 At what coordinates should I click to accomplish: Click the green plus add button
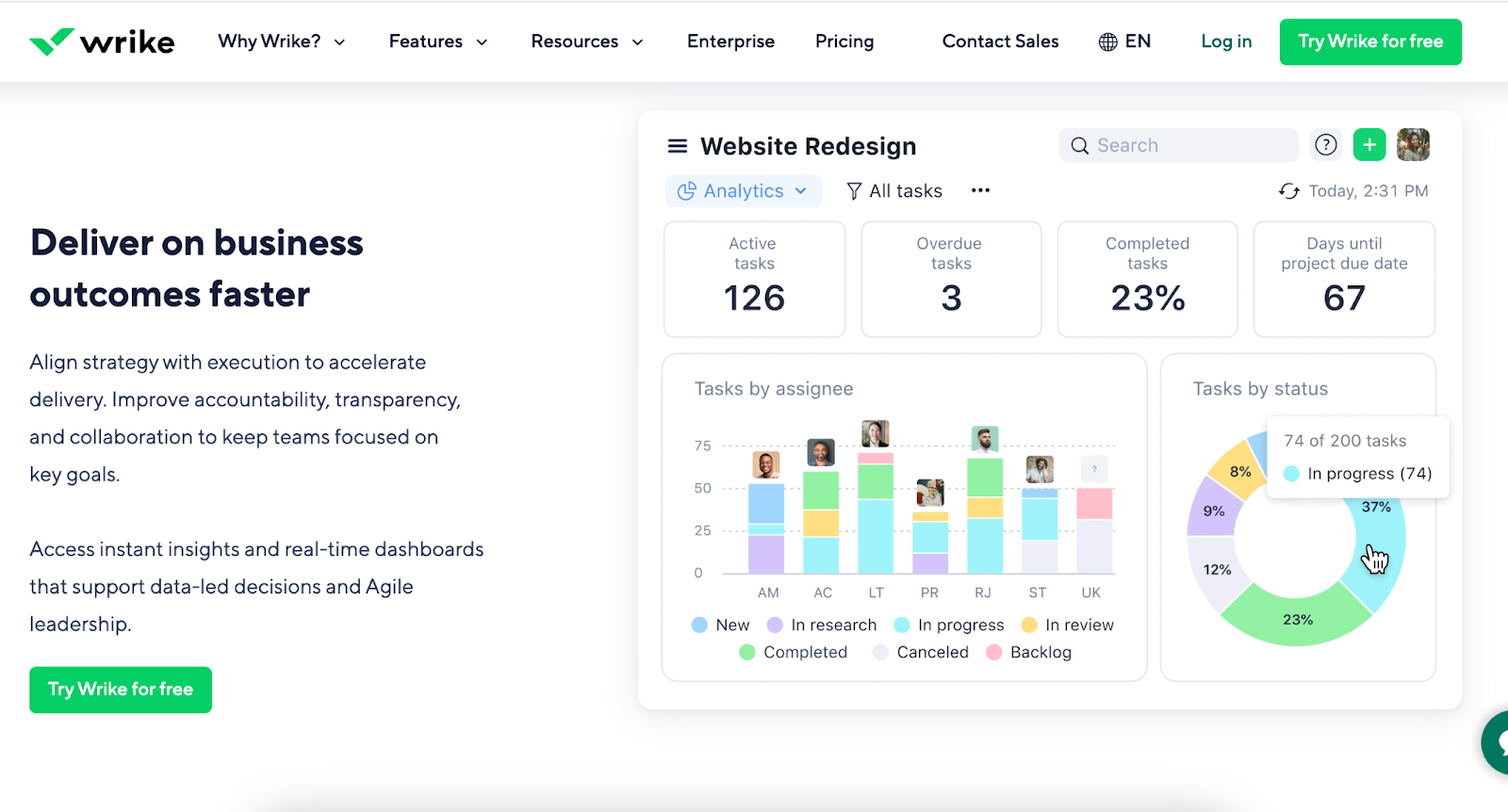tap(1369, 145)
